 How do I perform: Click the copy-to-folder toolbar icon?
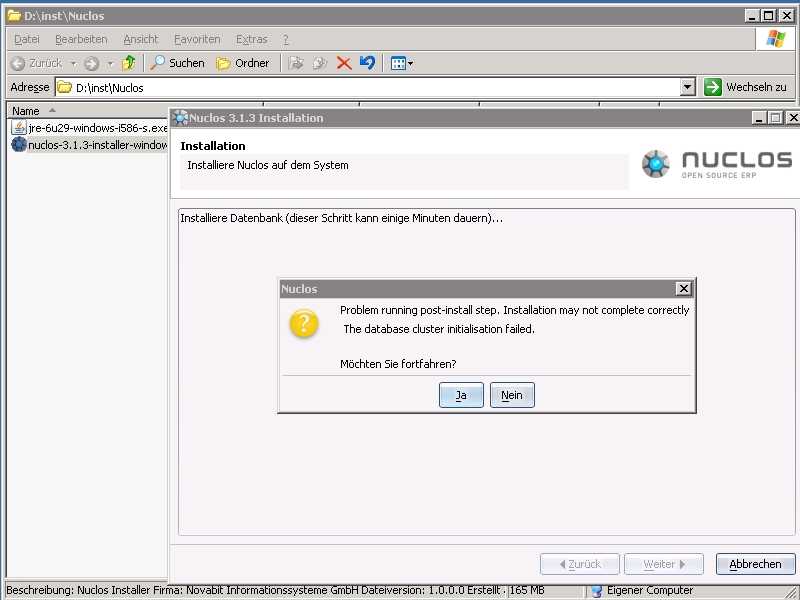[320, 63]
